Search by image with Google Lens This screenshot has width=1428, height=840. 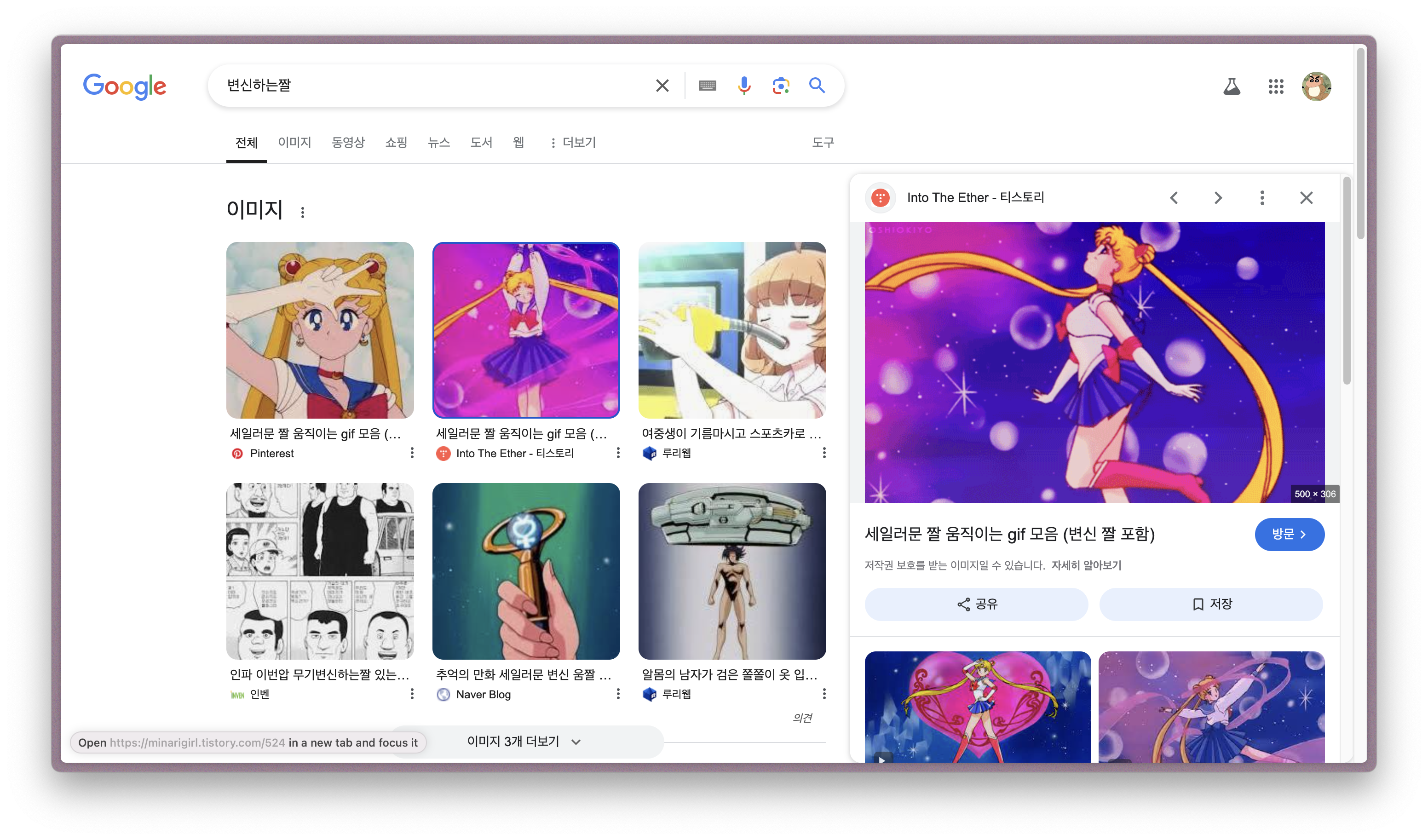point(781,86)
